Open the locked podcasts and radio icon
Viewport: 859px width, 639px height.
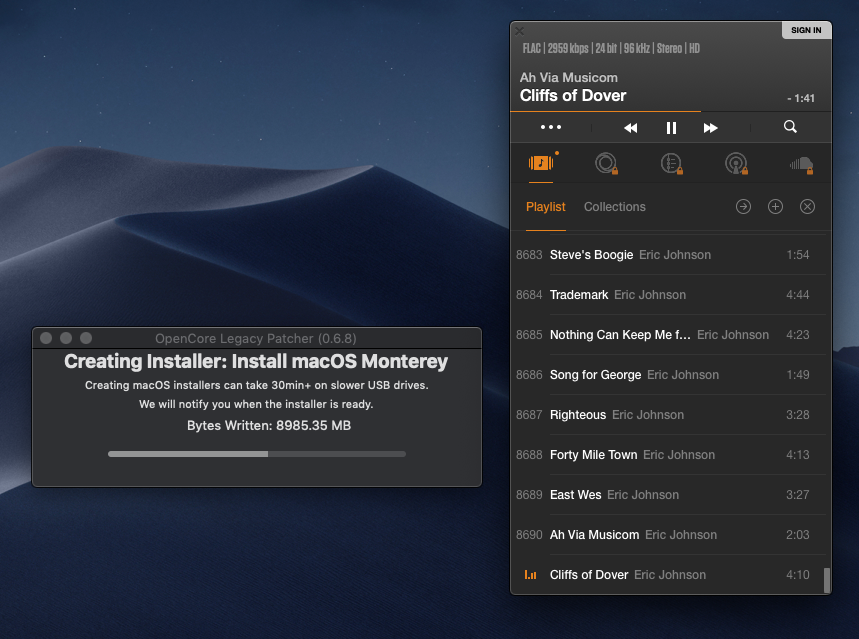pyautogui.click(x=736, y=163)
